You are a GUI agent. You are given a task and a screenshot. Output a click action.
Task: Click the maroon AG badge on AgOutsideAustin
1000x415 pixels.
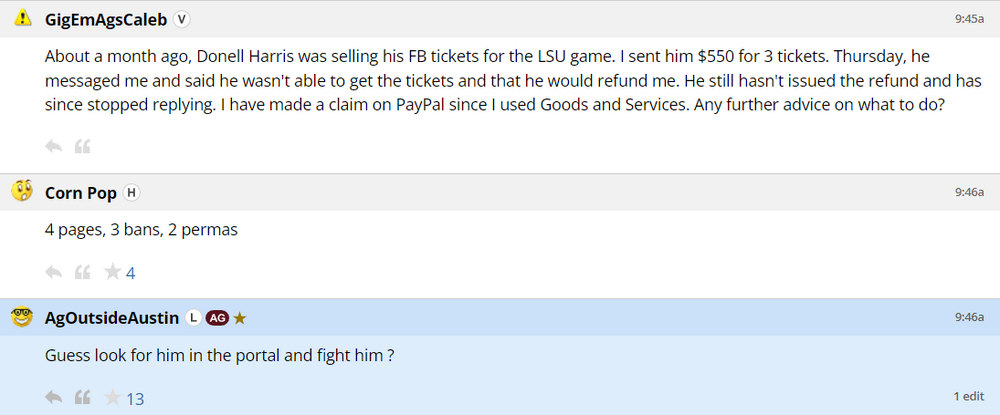click(217, 318)
